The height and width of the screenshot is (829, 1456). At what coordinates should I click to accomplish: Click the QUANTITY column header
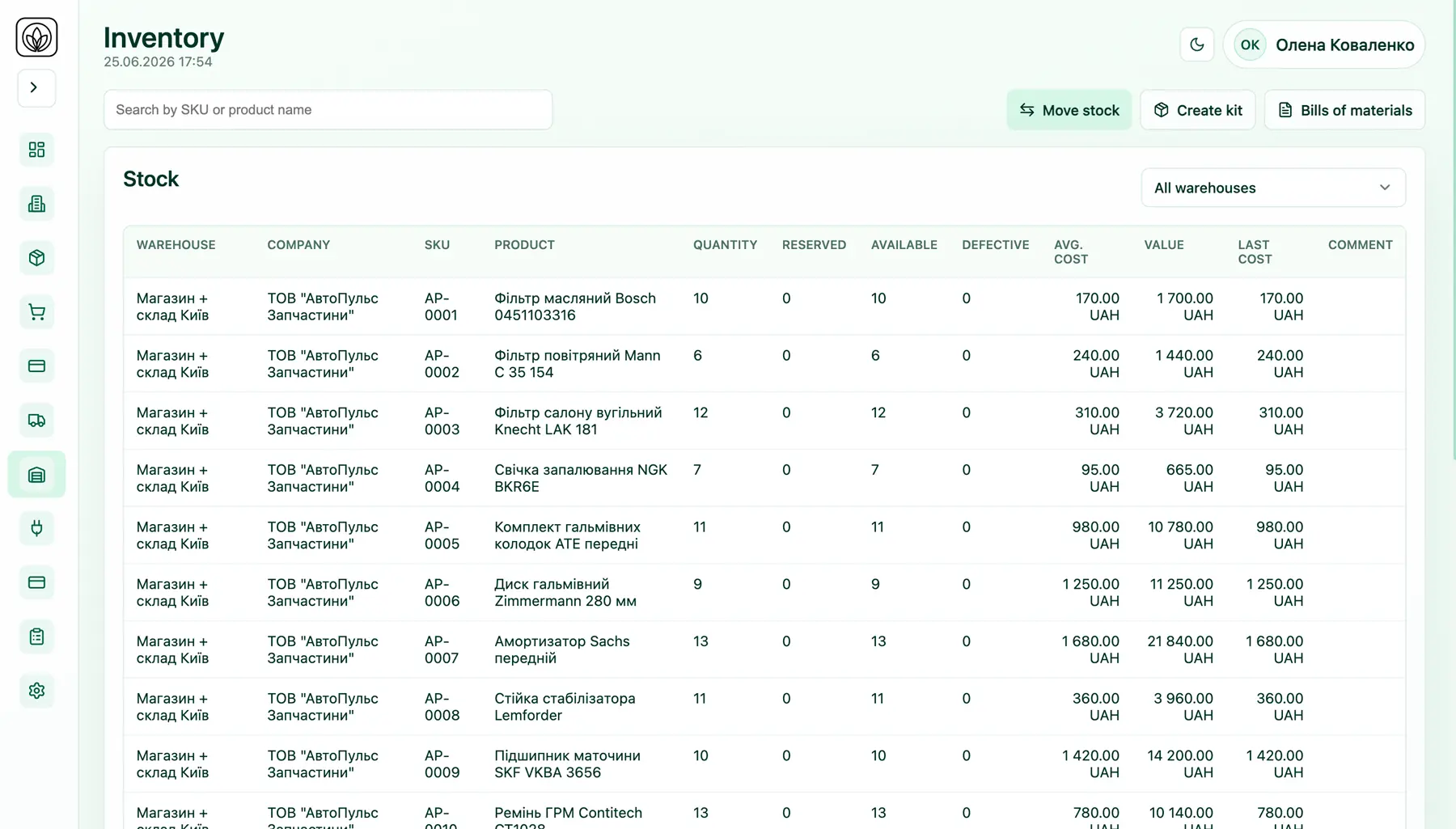pyautogui.click(x=725, y=245)
